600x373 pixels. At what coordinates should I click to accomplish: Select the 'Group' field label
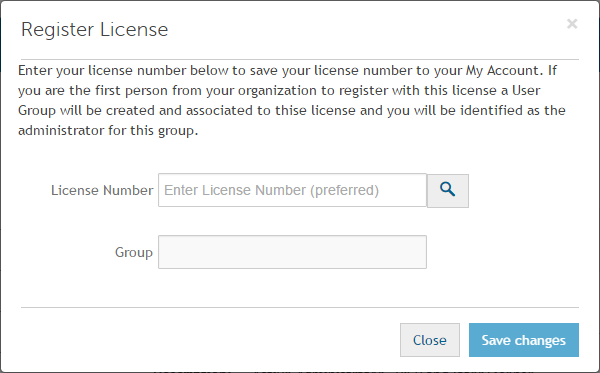point(134,253)
